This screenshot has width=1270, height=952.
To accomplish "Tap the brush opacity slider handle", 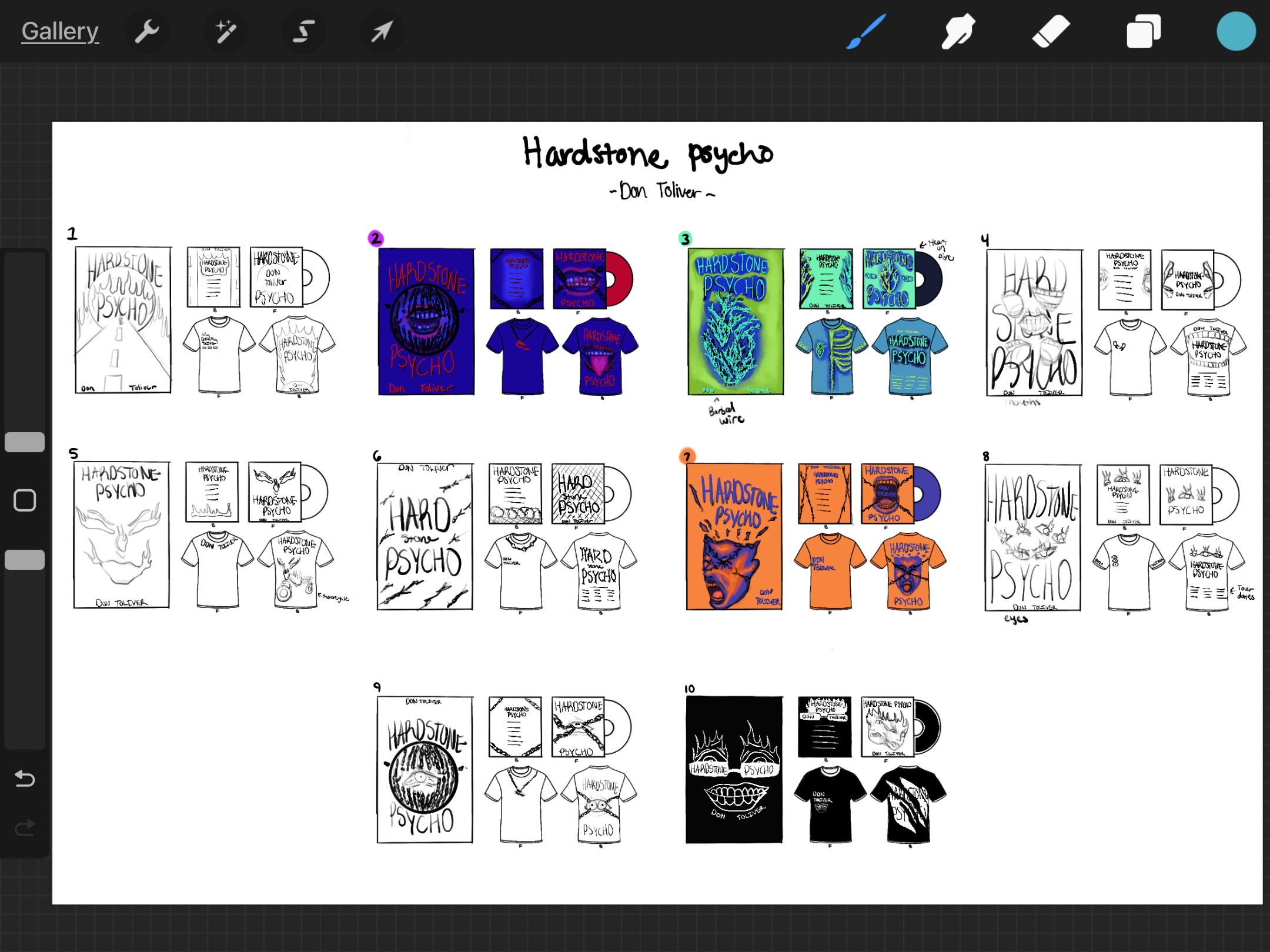I will pos(25,560).
